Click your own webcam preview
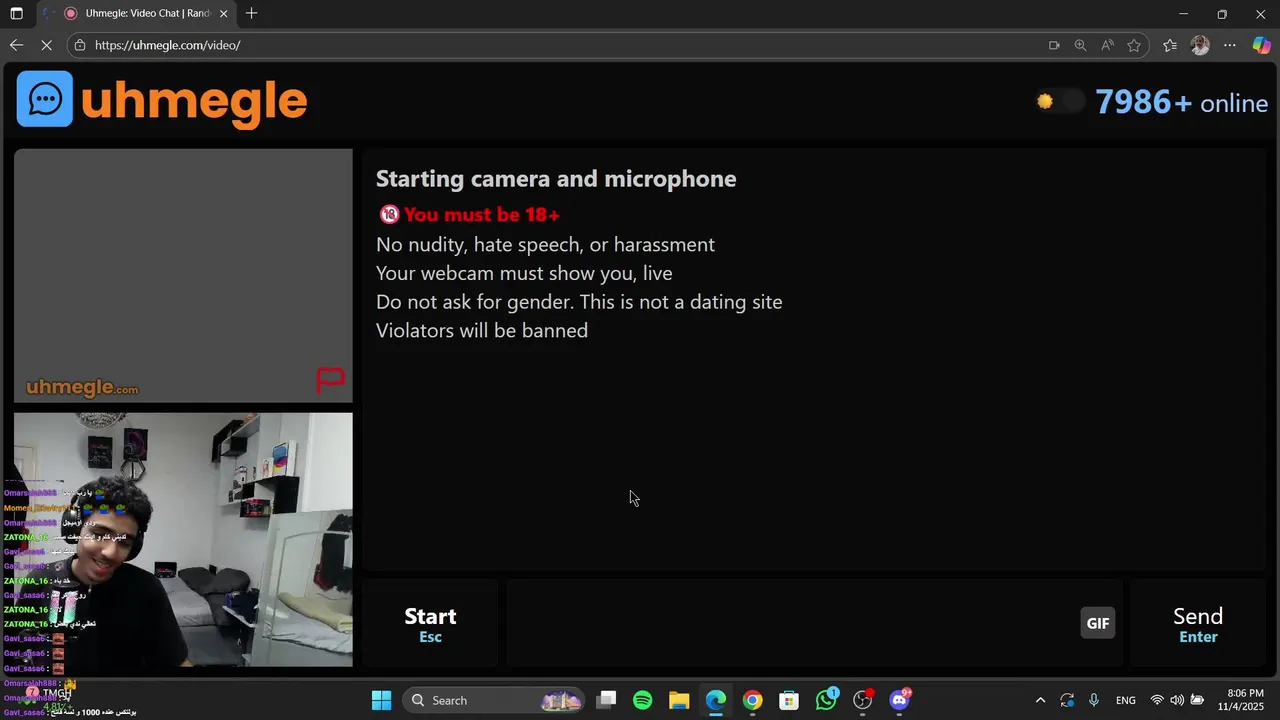 coord(183,540)
